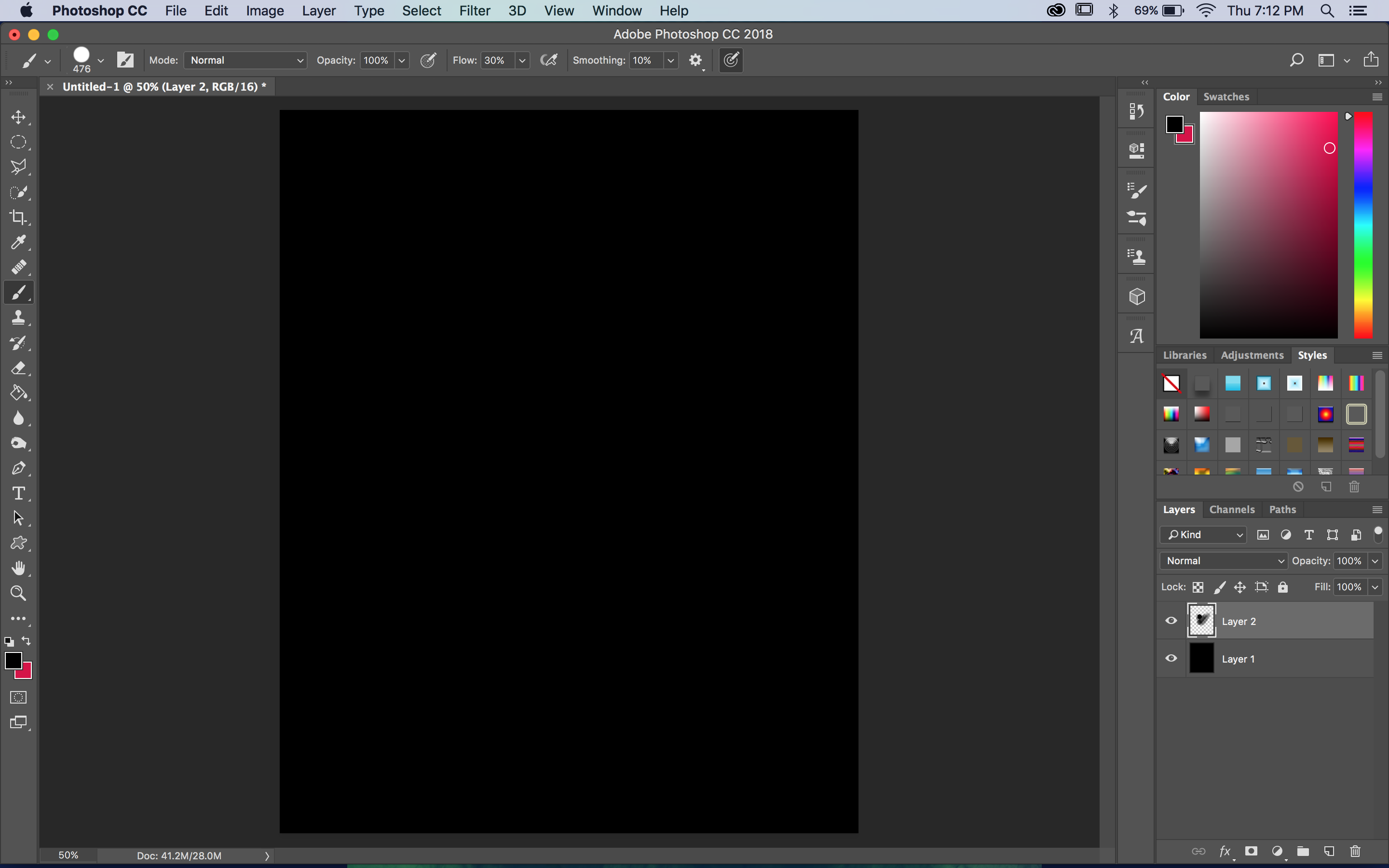1389x868 pixels.
Task: Select the Clone Stamp tool
Action: [x=18, y=317]
